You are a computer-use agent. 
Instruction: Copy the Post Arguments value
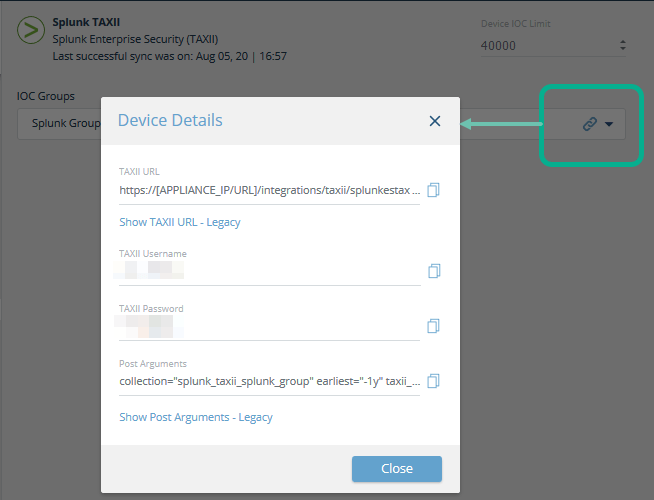(x=433, y=381)
